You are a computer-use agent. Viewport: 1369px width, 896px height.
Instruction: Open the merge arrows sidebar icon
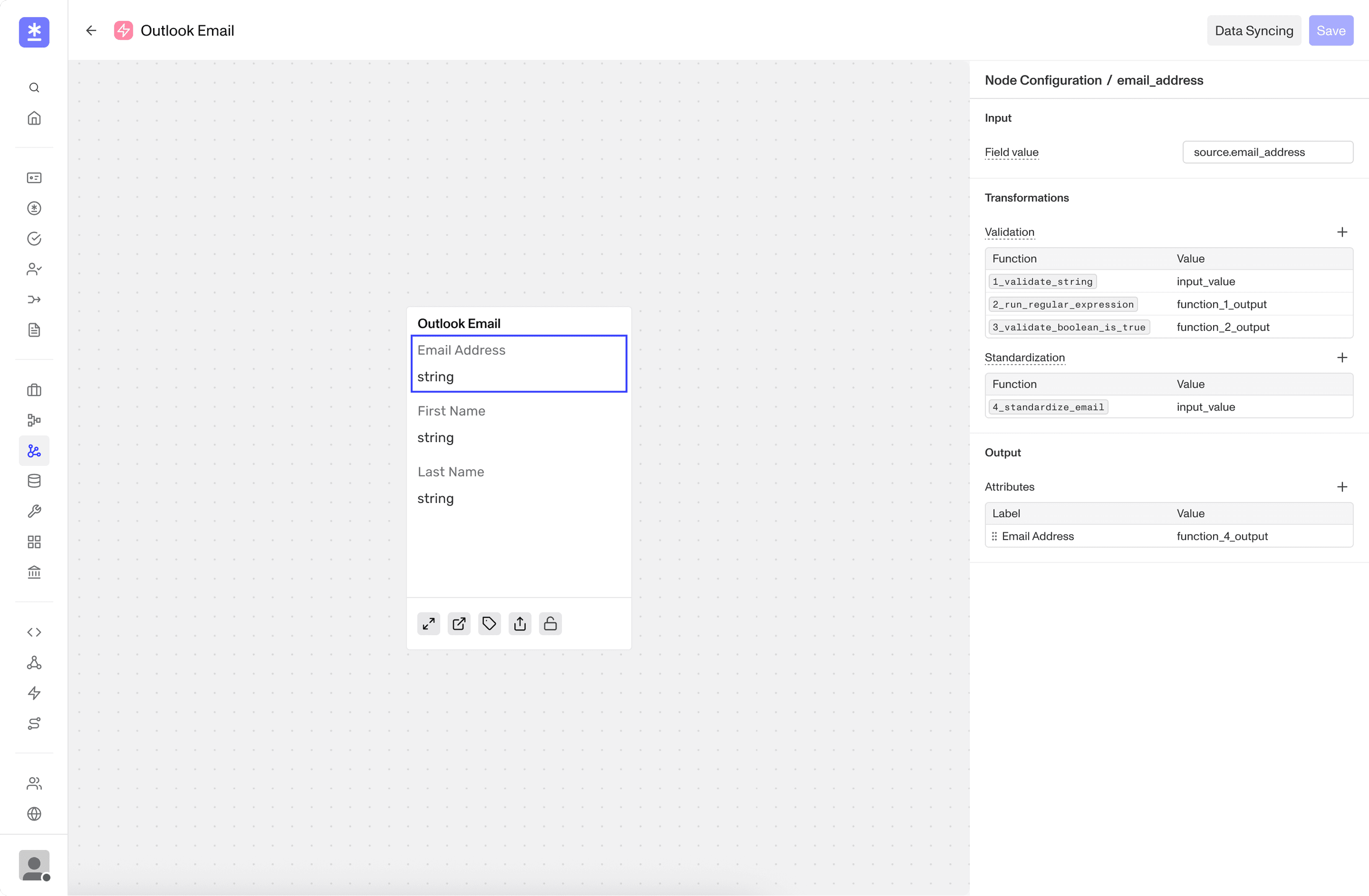(34, 300)
